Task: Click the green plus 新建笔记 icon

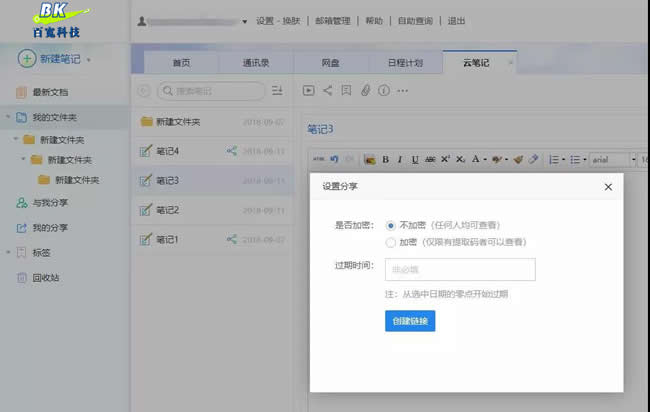Action: pos(27,59)
